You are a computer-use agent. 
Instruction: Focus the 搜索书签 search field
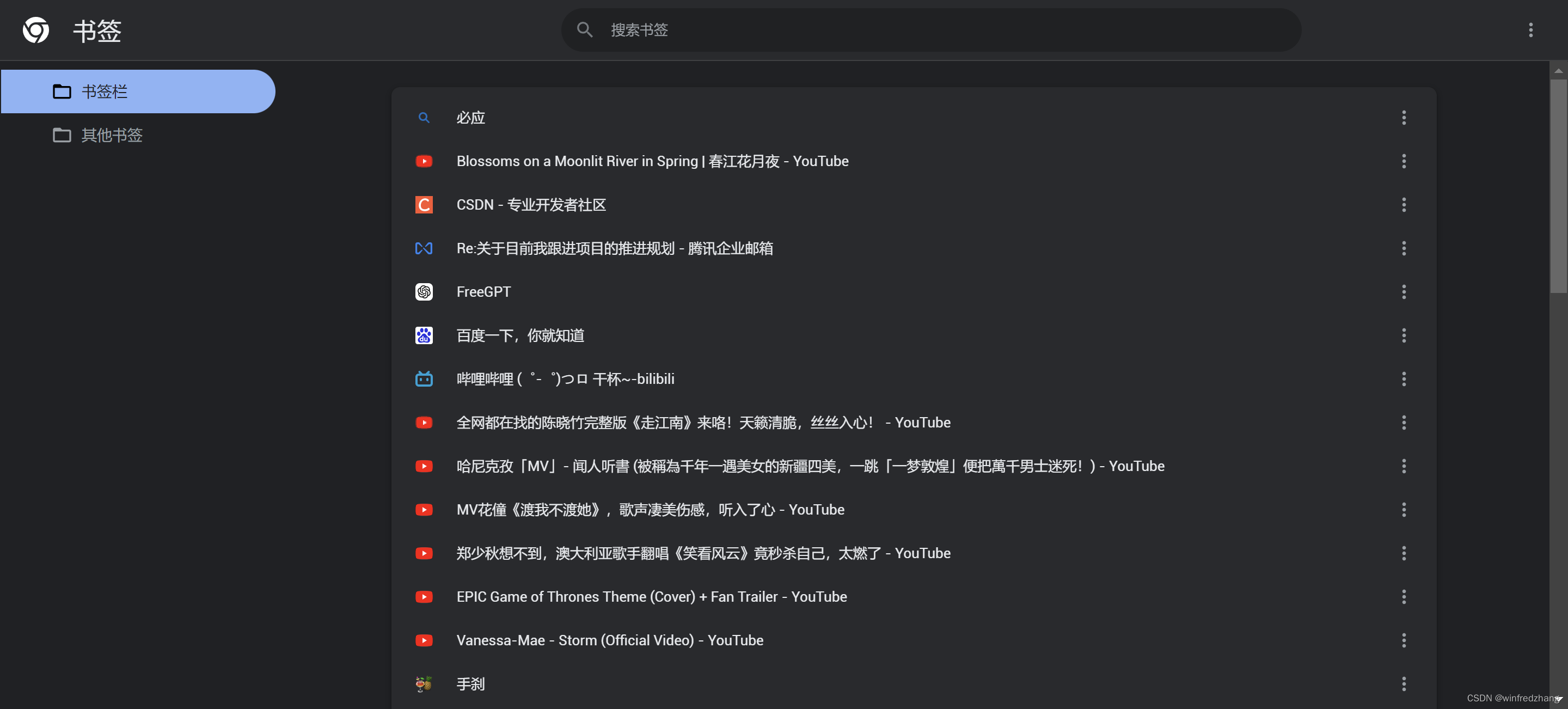(930, 30)
